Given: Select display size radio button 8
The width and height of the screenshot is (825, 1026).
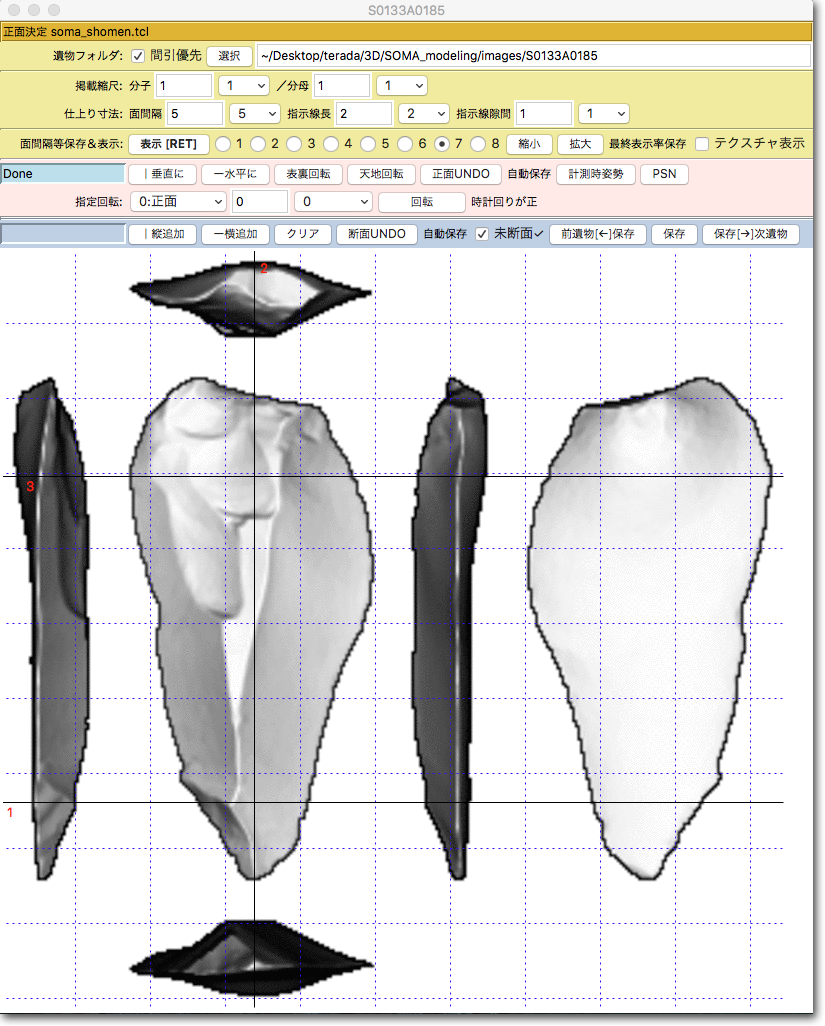Looking at the screenshot, I should tap(477, 143).
